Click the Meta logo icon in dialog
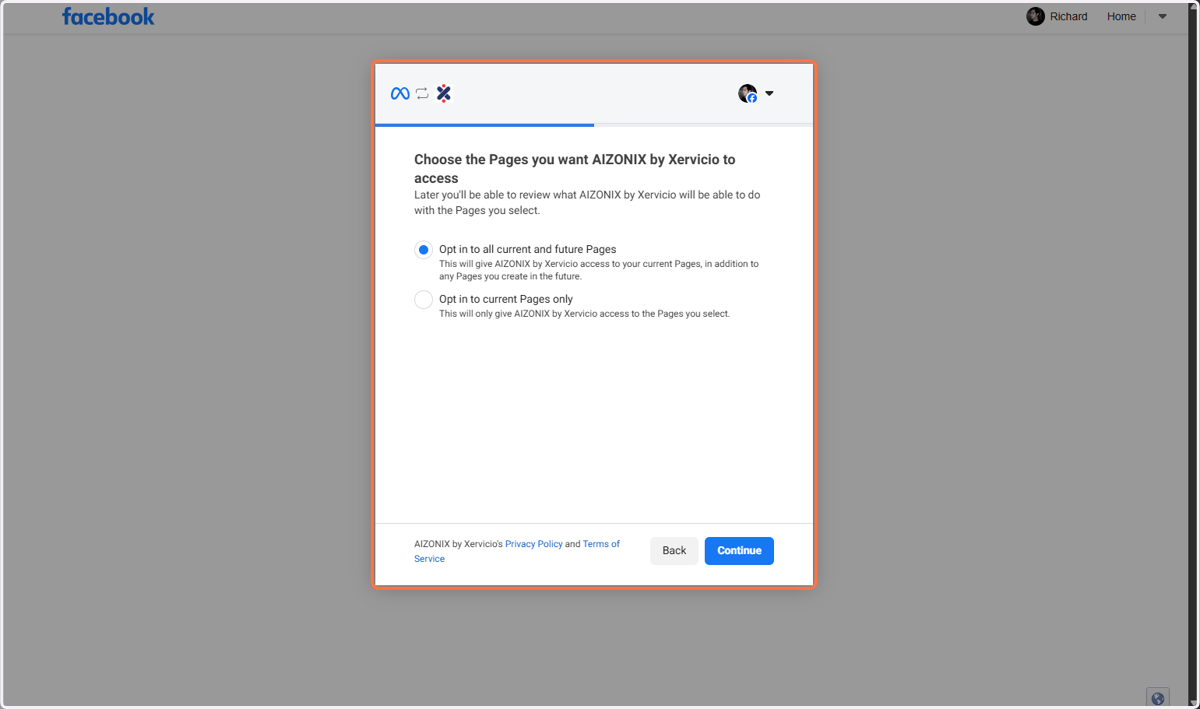The image size is (1200, 709). click(400, 93)
